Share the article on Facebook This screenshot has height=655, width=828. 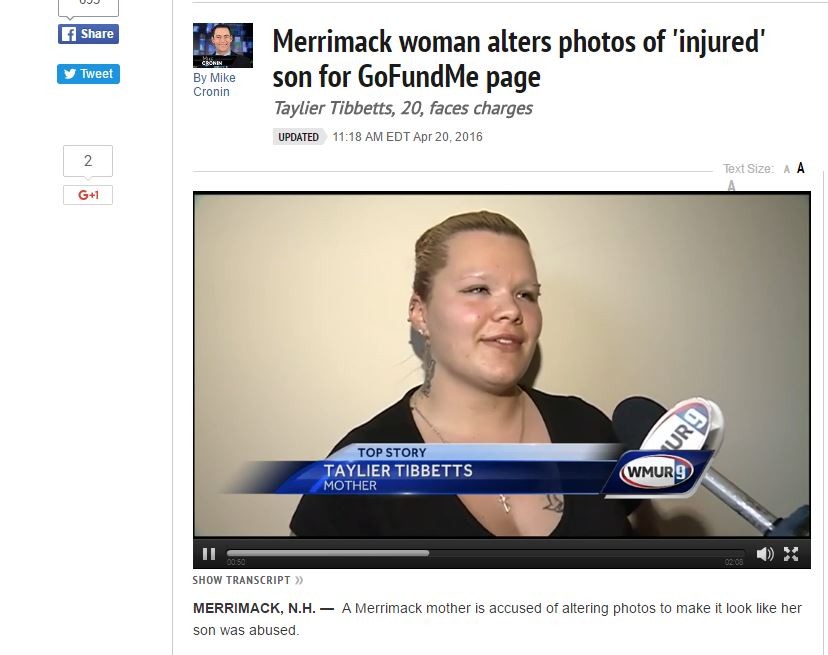click(88, 34)
